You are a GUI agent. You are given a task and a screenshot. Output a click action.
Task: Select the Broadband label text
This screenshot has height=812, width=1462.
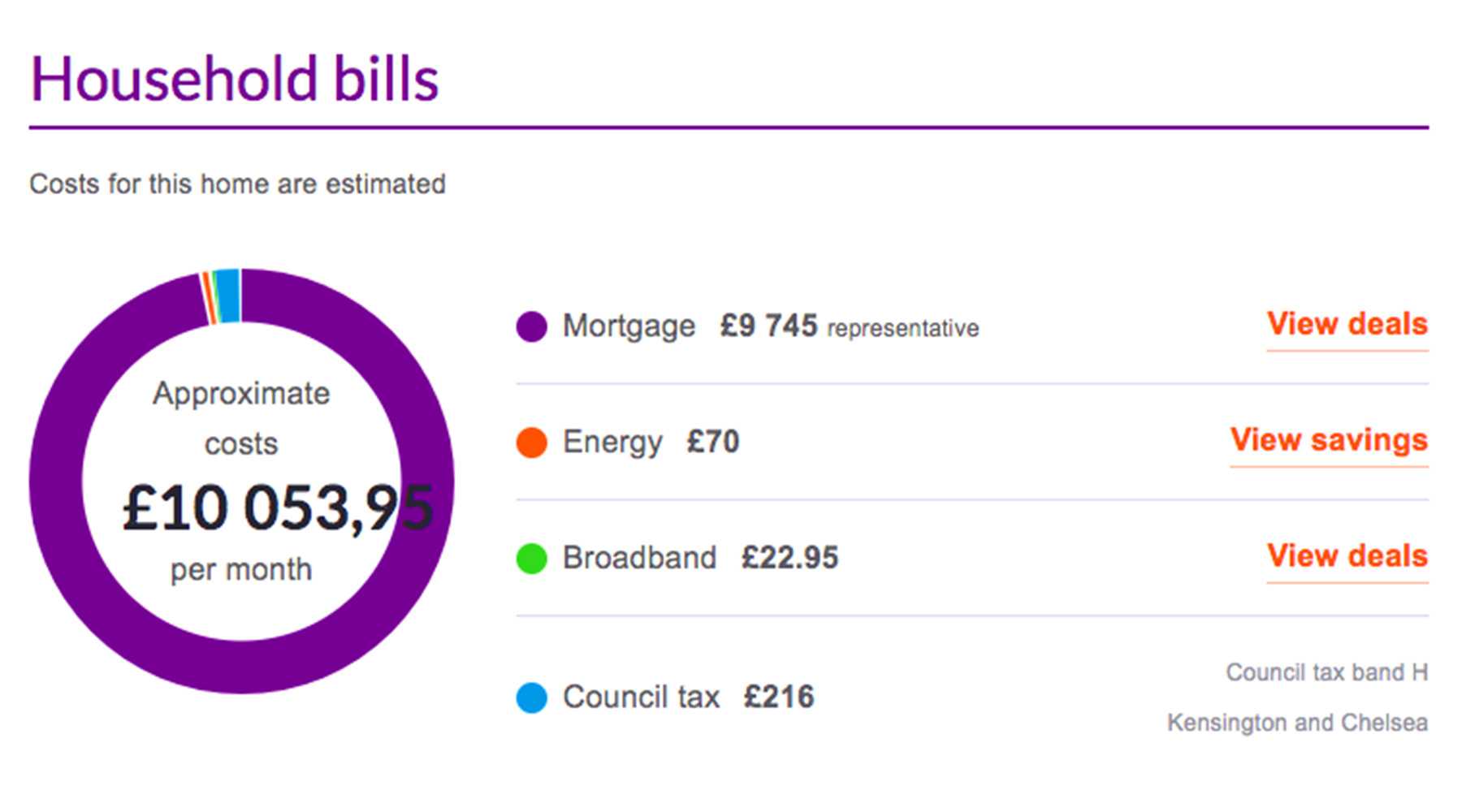(x=639, y=559)
